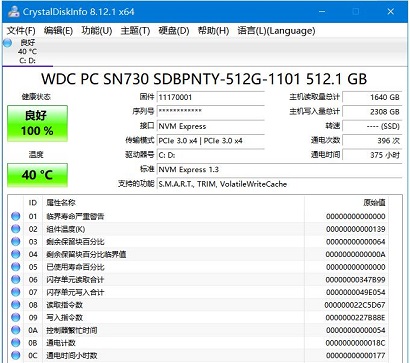Screen dimensions: 410x363
Task: Click the host reads value 1640 GB
Action: coord(372,97)
